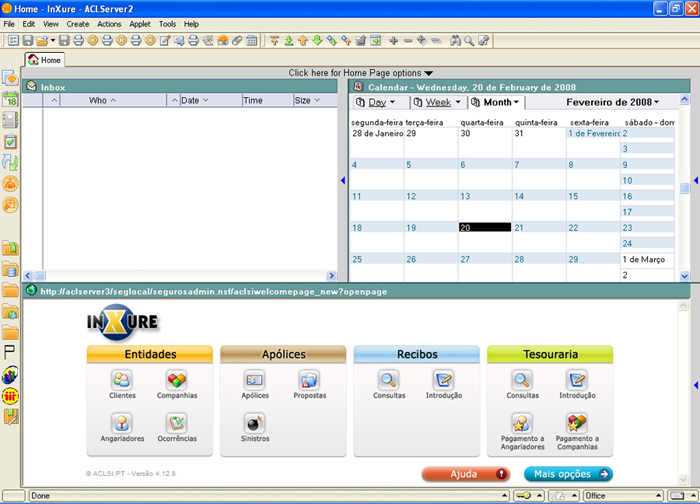Open the Companhias icon

(x=176, y=381)
